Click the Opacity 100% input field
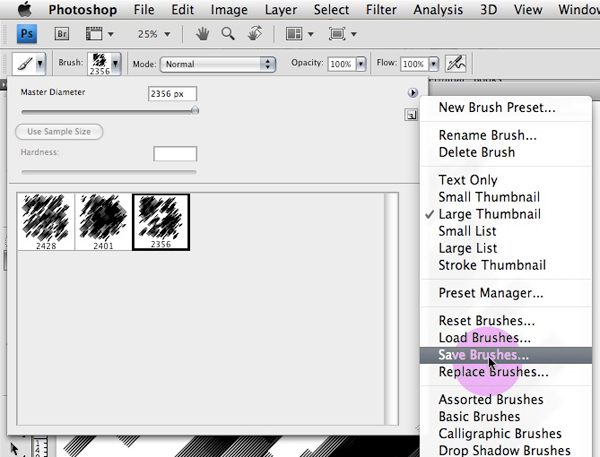Image resolution: width=600 pixels, height=457 pixels. tap(341, 64)
